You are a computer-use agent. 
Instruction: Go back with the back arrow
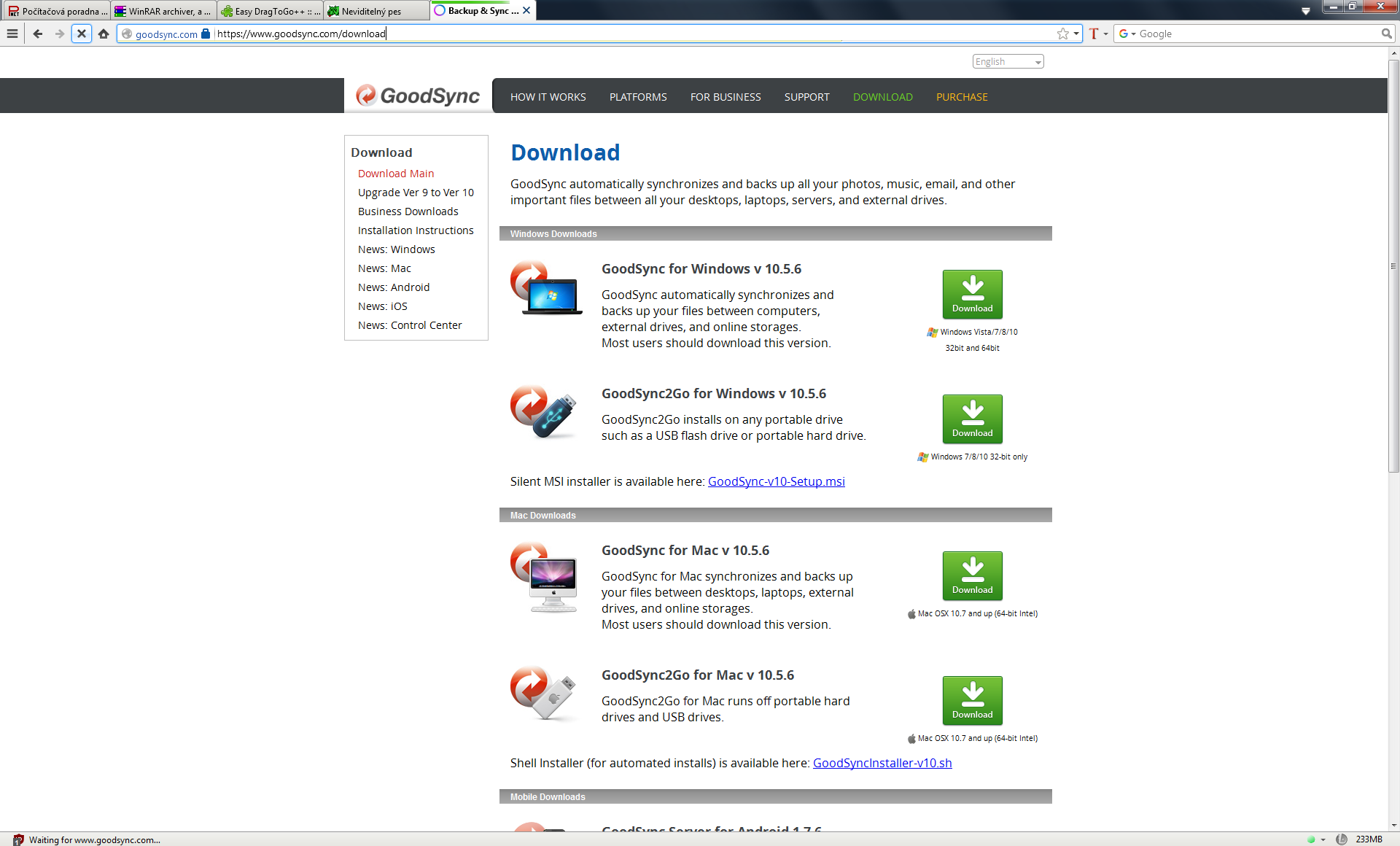point(38,34)
